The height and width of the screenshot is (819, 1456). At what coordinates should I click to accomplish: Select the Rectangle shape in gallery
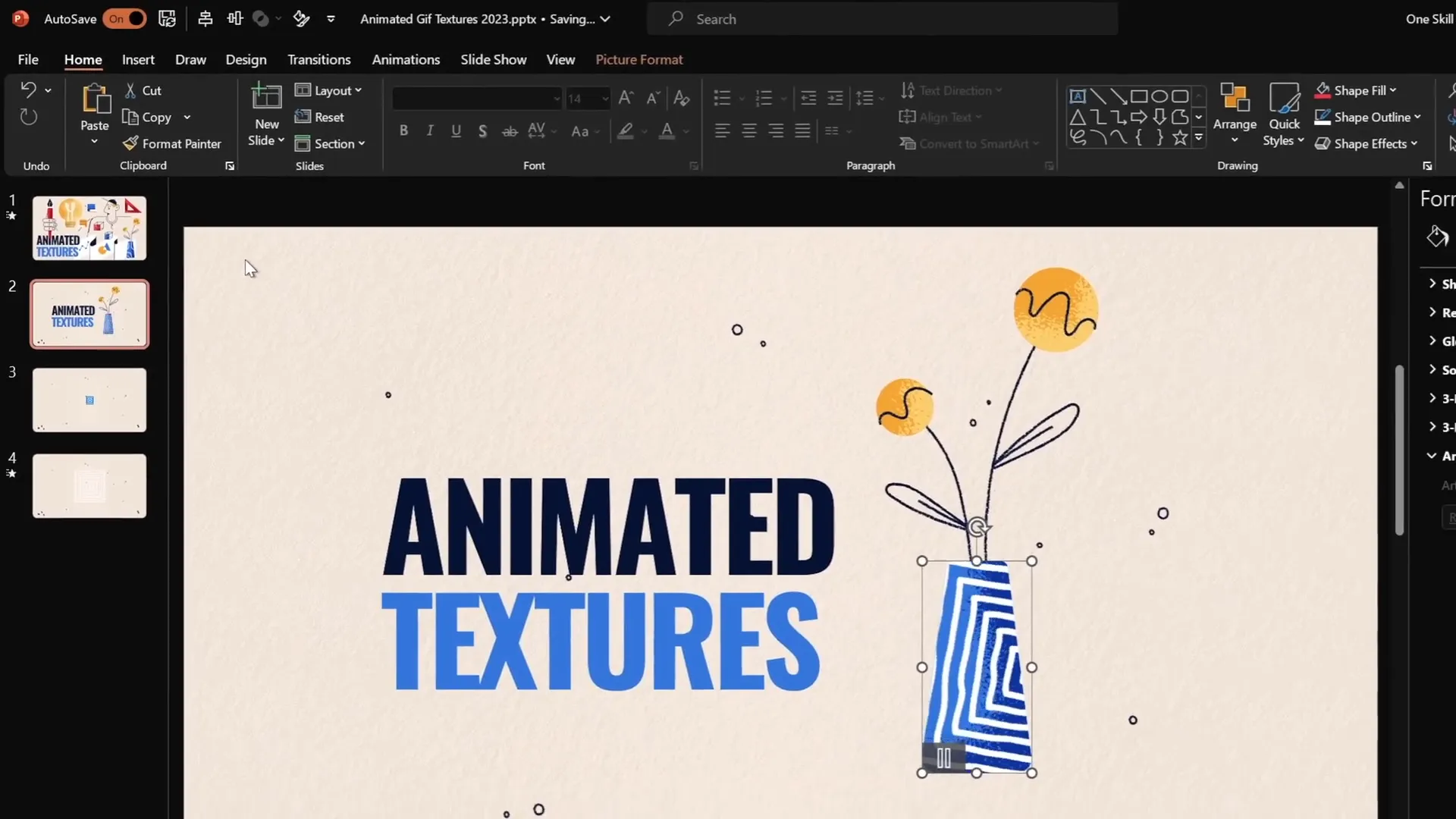[1139, 96]
